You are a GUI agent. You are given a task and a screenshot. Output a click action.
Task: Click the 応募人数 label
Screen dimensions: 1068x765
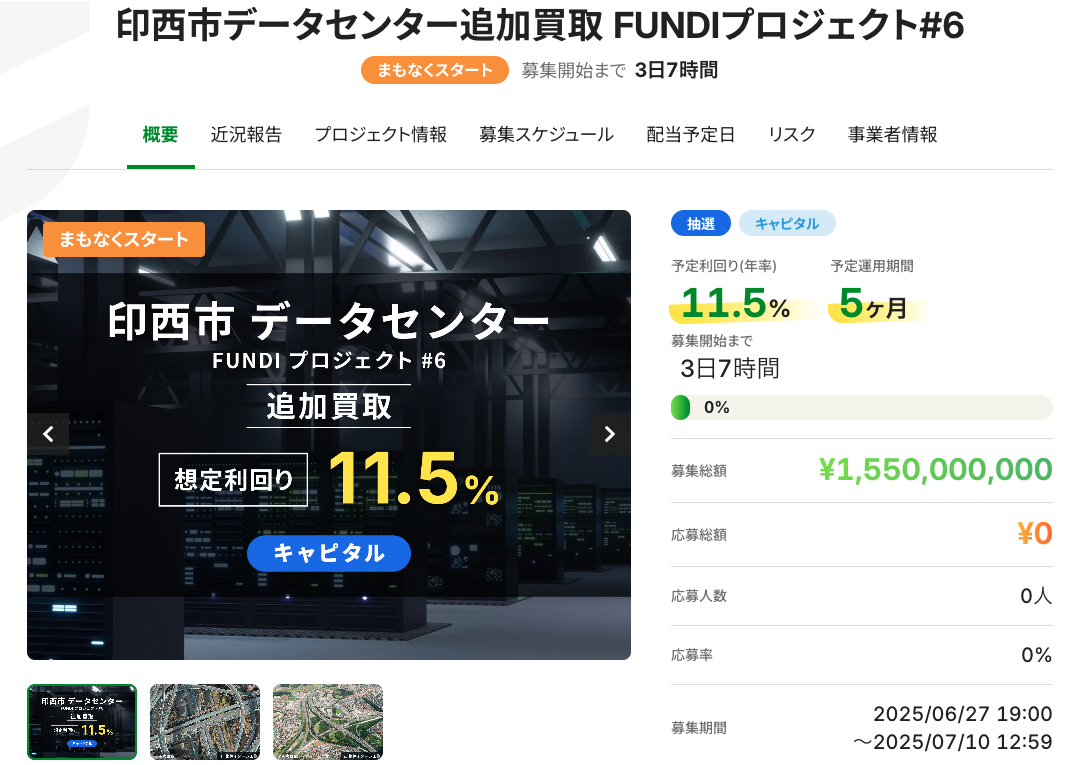(x=699, y=596)
